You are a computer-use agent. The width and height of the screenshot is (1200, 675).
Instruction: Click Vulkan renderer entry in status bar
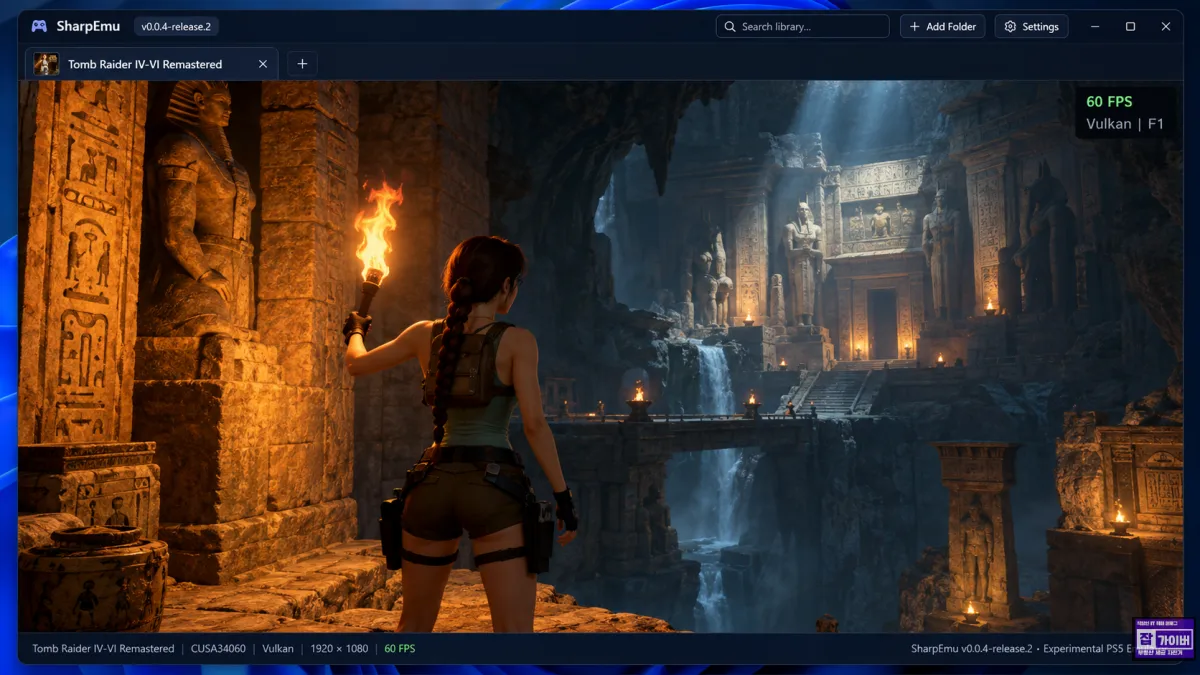pyautogui.click(x=278, y=648)
